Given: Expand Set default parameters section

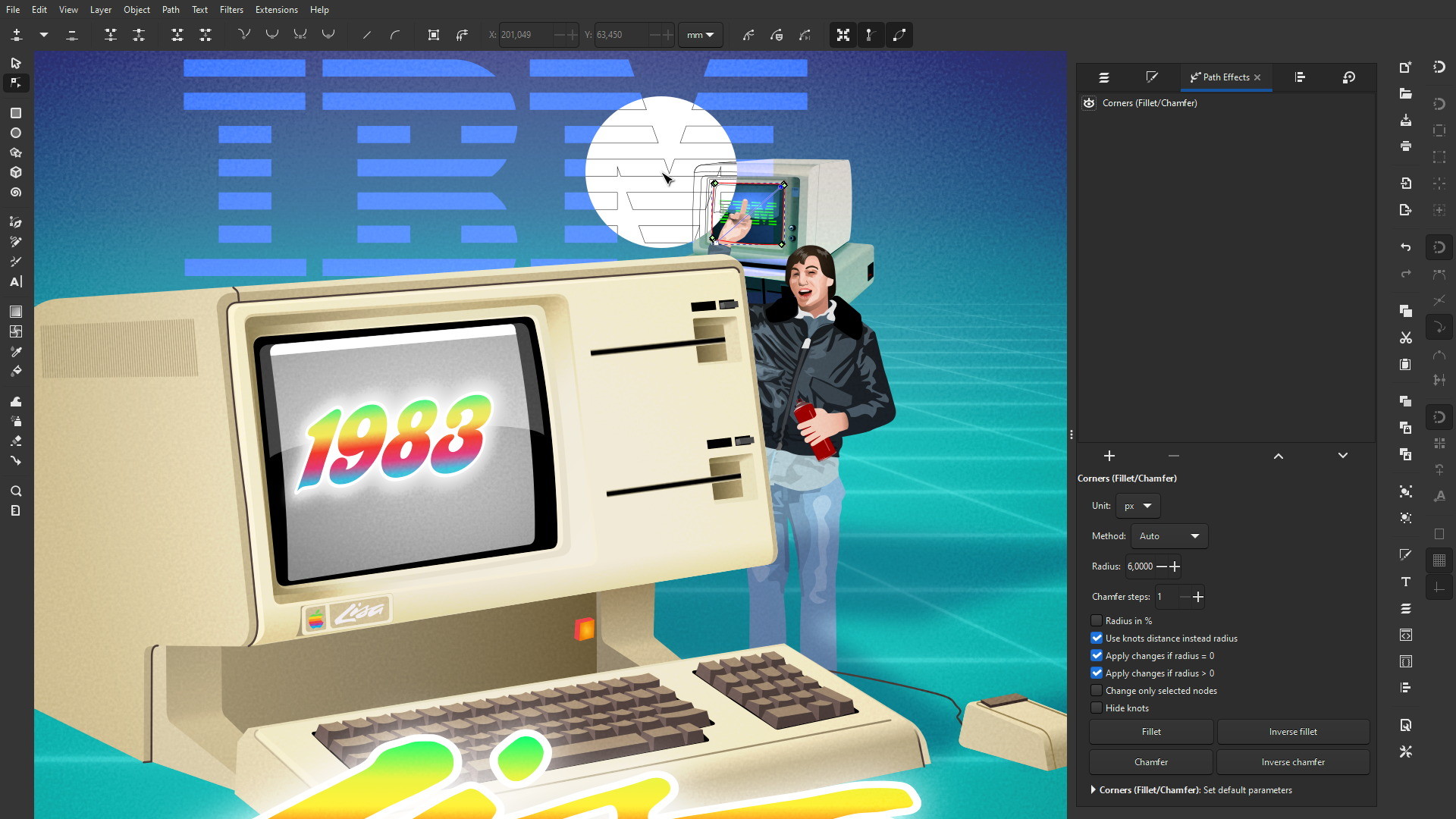Looking at the screenshot, I should point(1093,789).
